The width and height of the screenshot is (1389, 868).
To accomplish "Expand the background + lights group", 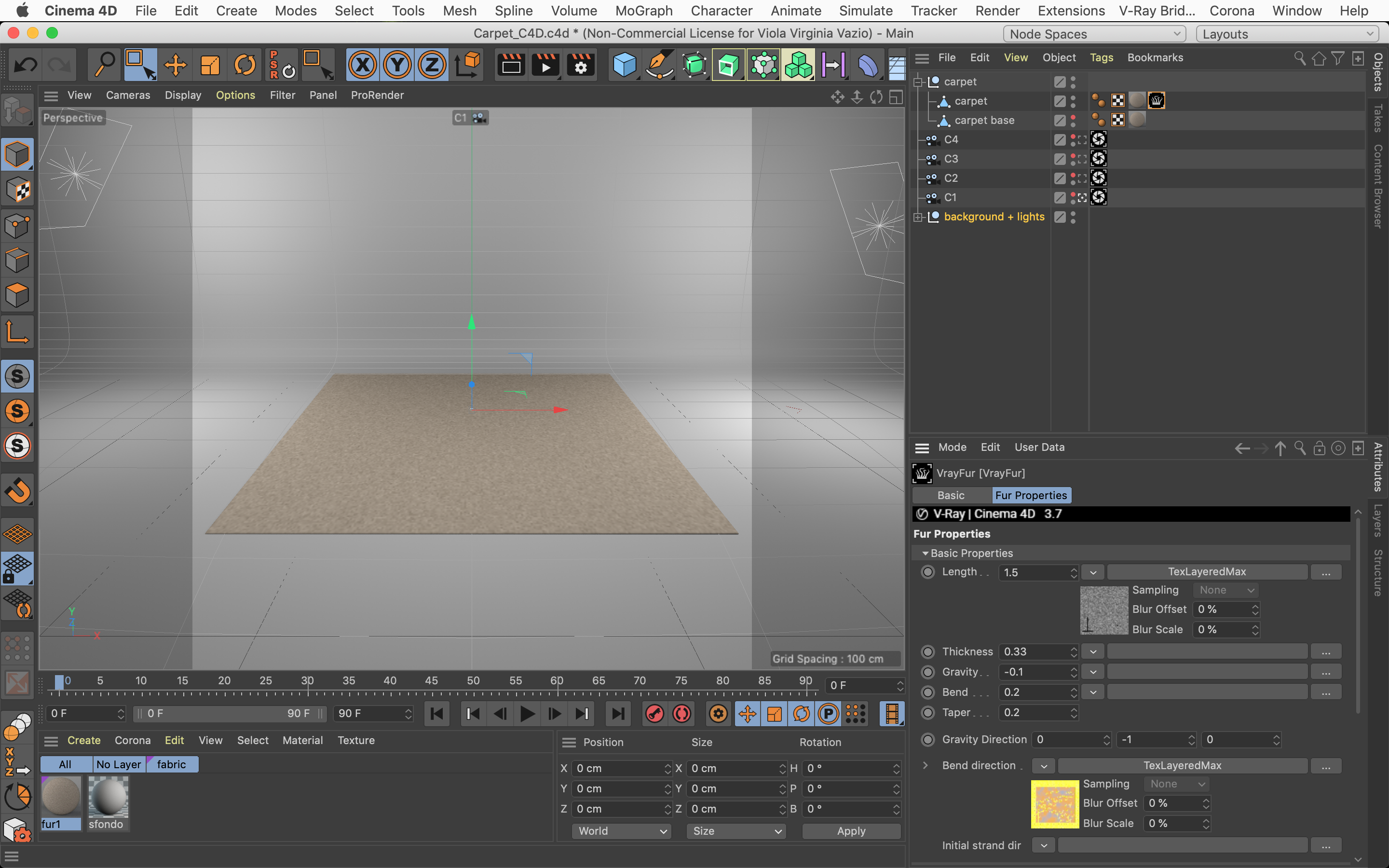I will coord(918,217).
